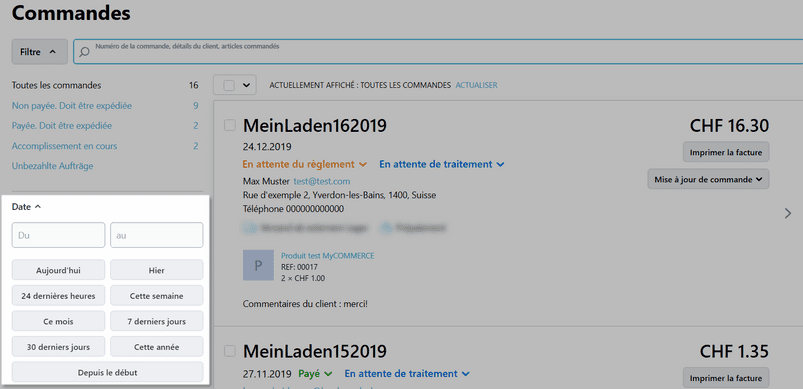Tick the checkbox for order MeinLaden152019
803x389 pixels.
(230, 351)
